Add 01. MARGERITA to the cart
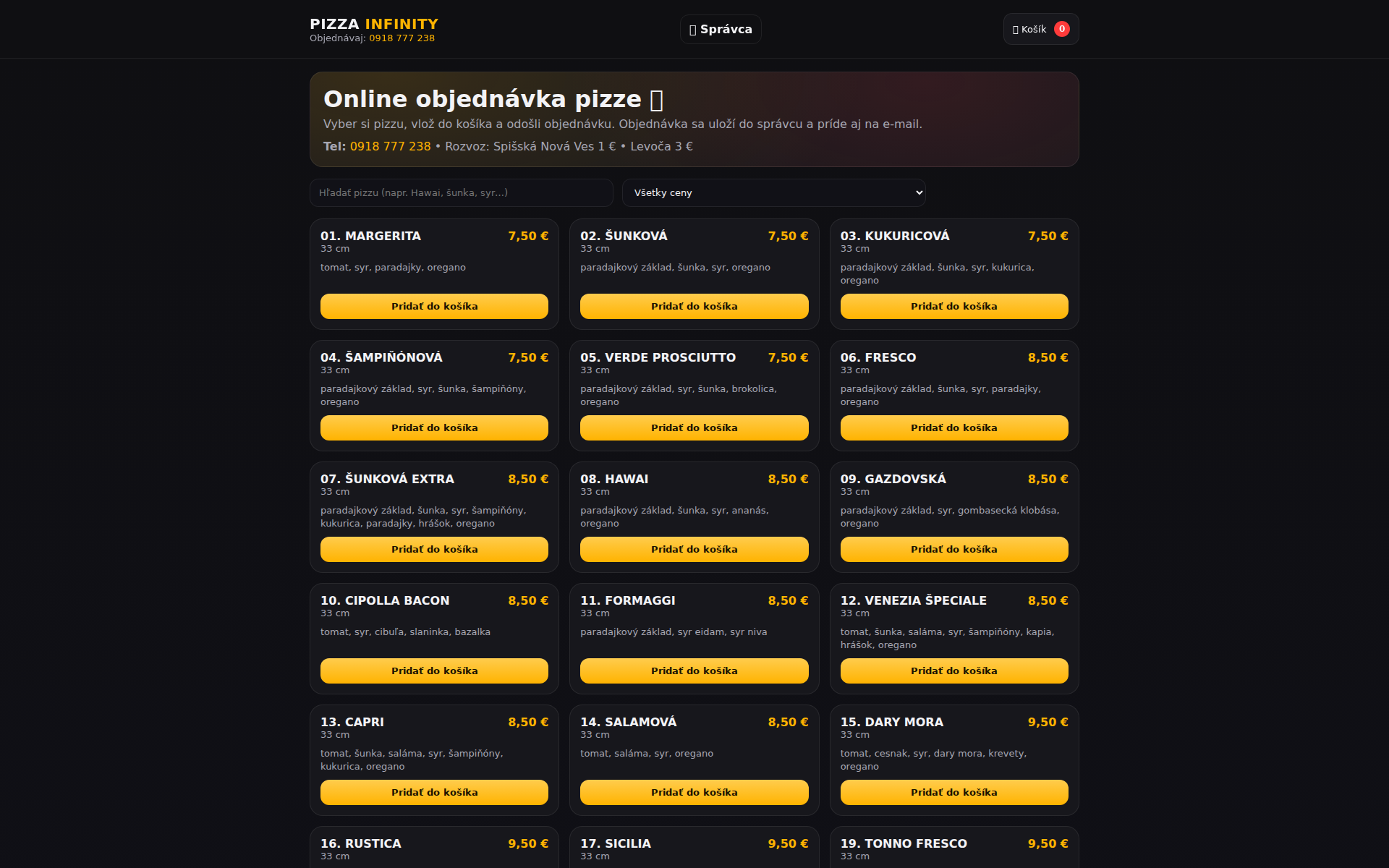Screen dimensions: 1389x868 pyautogui.click(x=434, y=306)
